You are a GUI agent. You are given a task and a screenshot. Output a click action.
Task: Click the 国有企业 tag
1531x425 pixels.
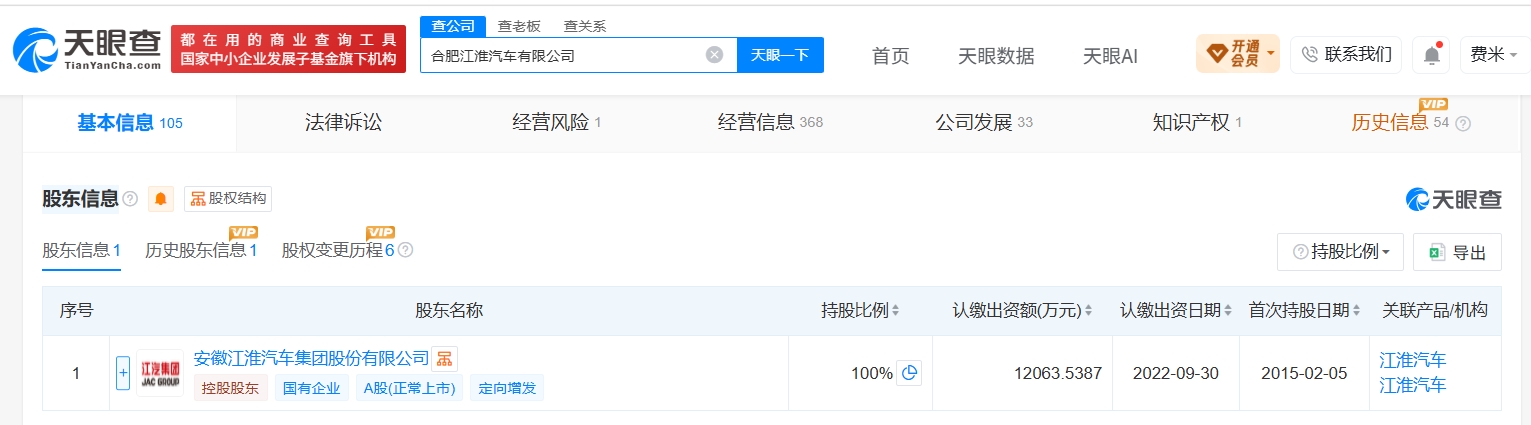point(311,388)
